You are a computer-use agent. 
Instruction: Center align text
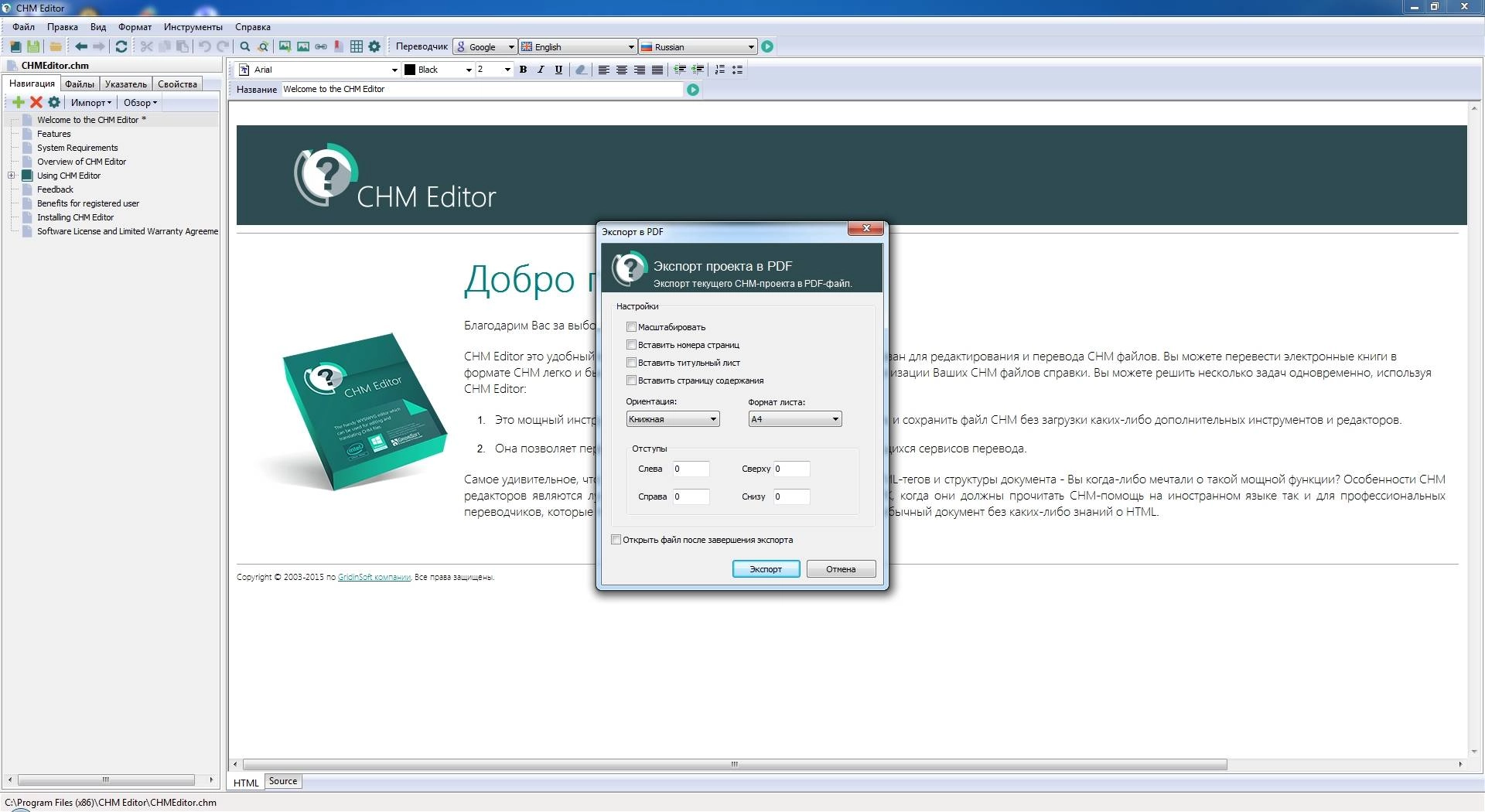click(x=622, y=70)
